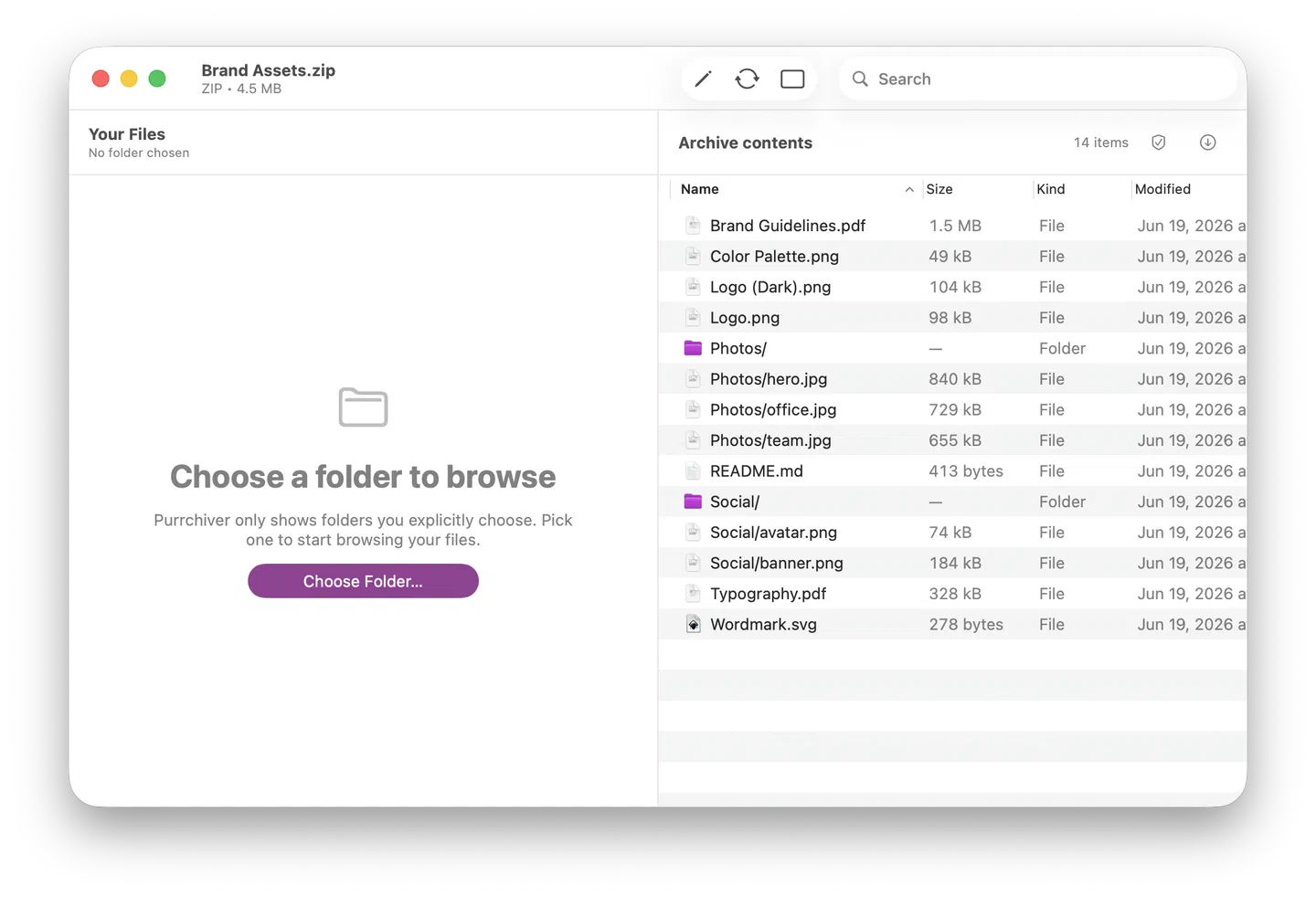
Task: Click the shield checkmark verify icon
Action: (x=1158, y=143)
